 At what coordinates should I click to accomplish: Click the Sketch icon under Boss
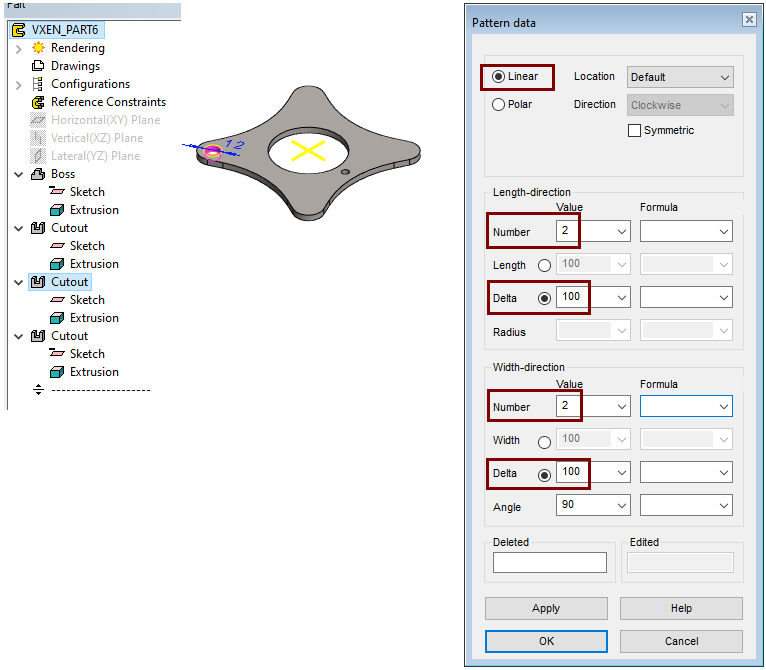coord(57,192)
